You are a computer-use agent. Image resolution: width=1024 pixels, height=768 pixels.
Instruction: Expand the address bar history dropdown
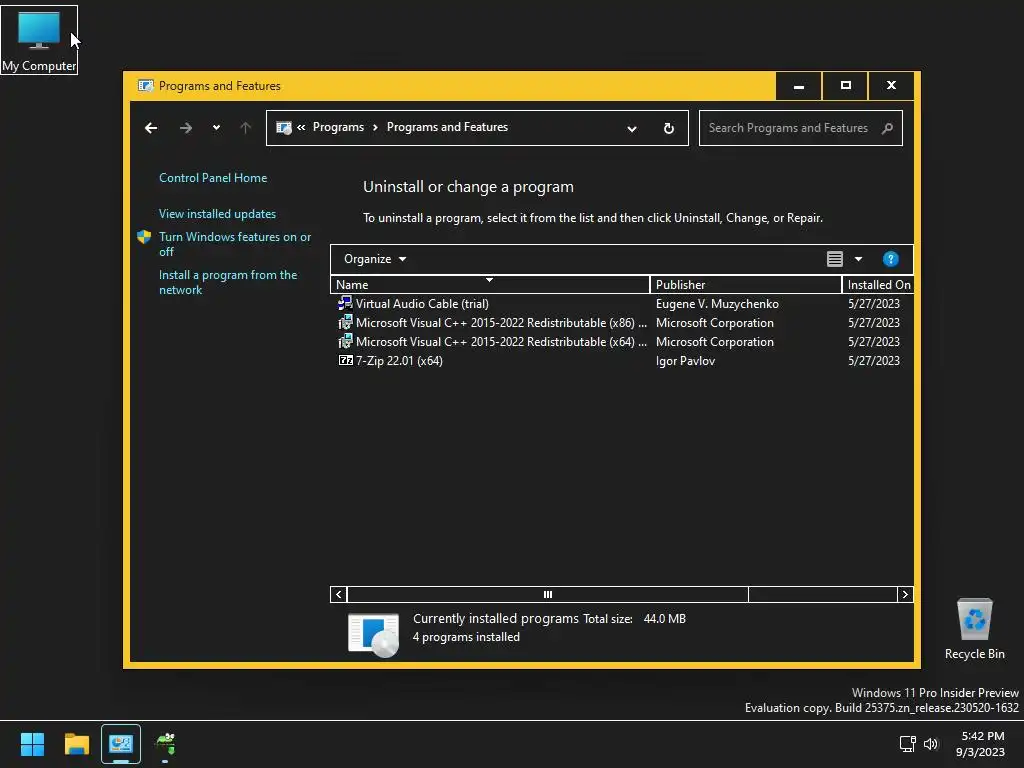(632, 129)
